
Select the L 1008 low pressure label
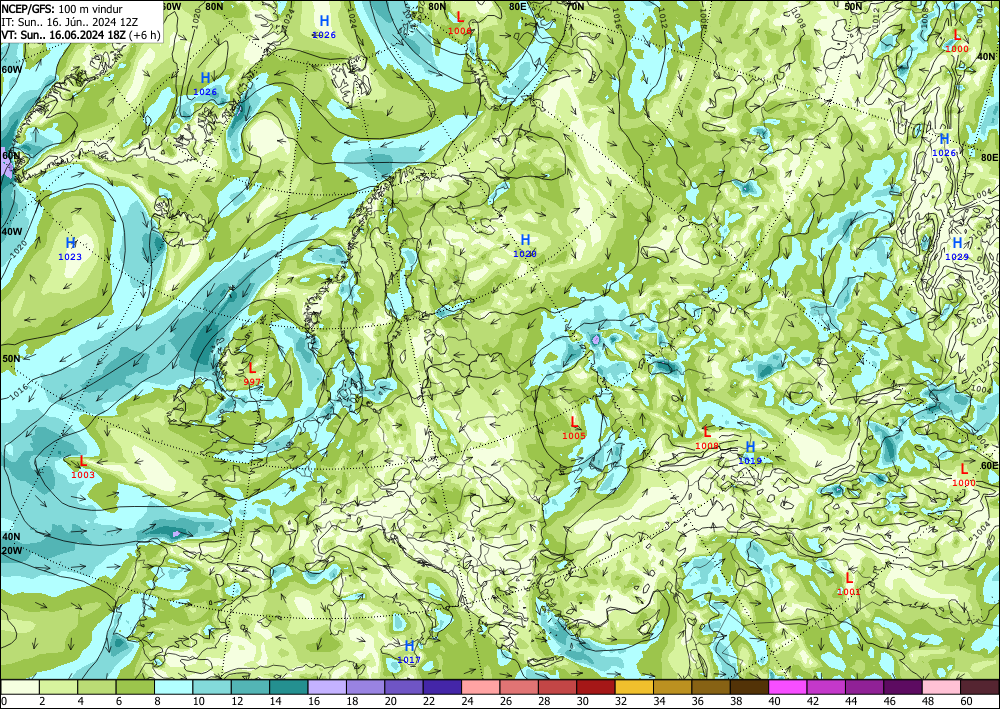tap(707, 438)
